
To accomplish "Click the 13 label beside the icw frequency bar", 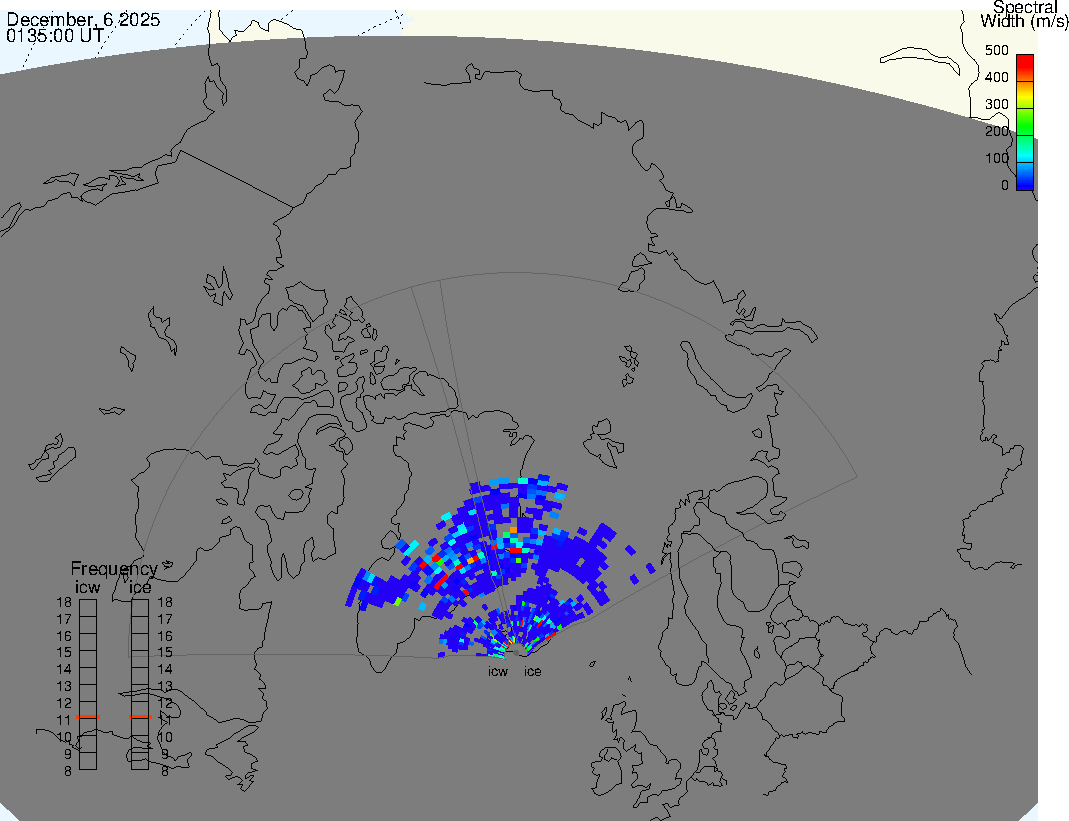I will click(64, 687).
